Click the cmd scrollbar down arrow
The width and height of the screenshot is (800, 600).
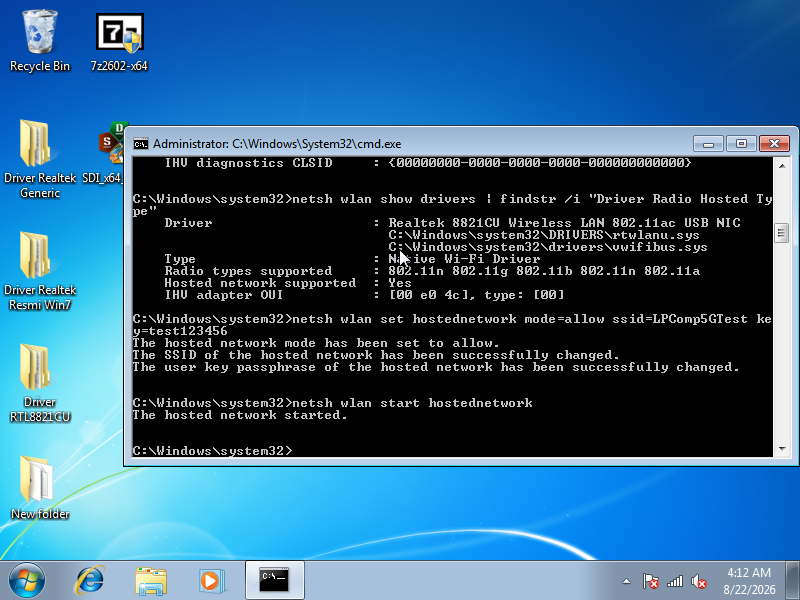[782, 449]
